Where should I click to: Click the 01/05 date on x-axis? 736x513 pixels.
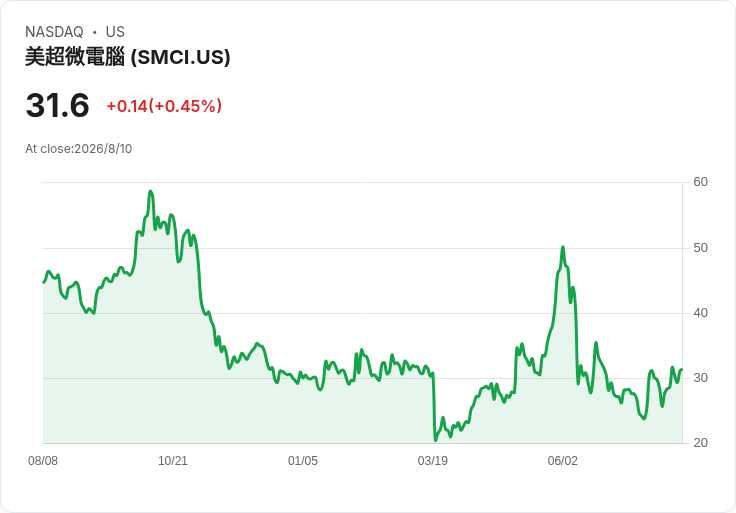pos(303,461)
